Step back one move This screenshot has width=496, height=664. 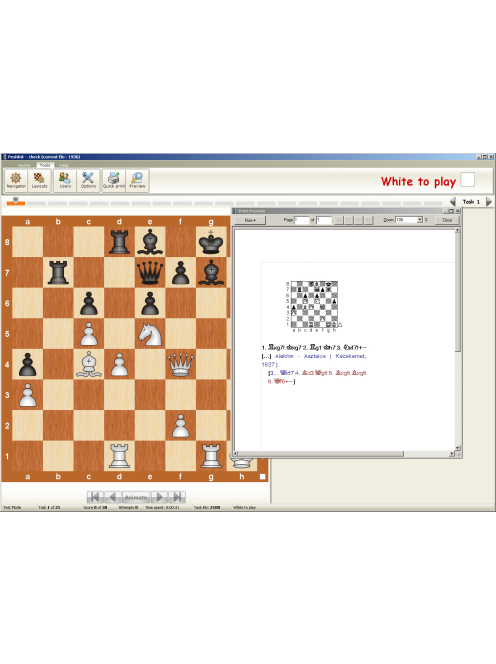(x=113, y=497)
